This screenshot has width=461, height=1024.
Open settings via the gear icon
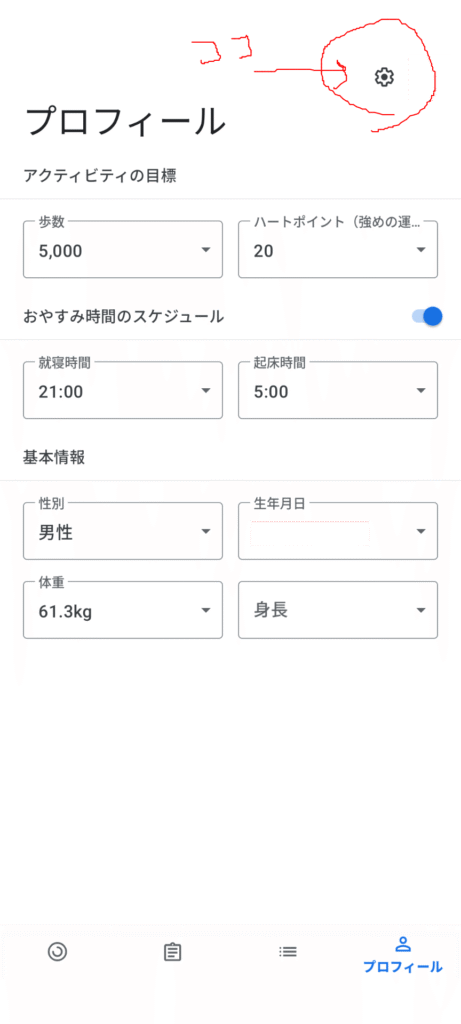coord(384,77)
